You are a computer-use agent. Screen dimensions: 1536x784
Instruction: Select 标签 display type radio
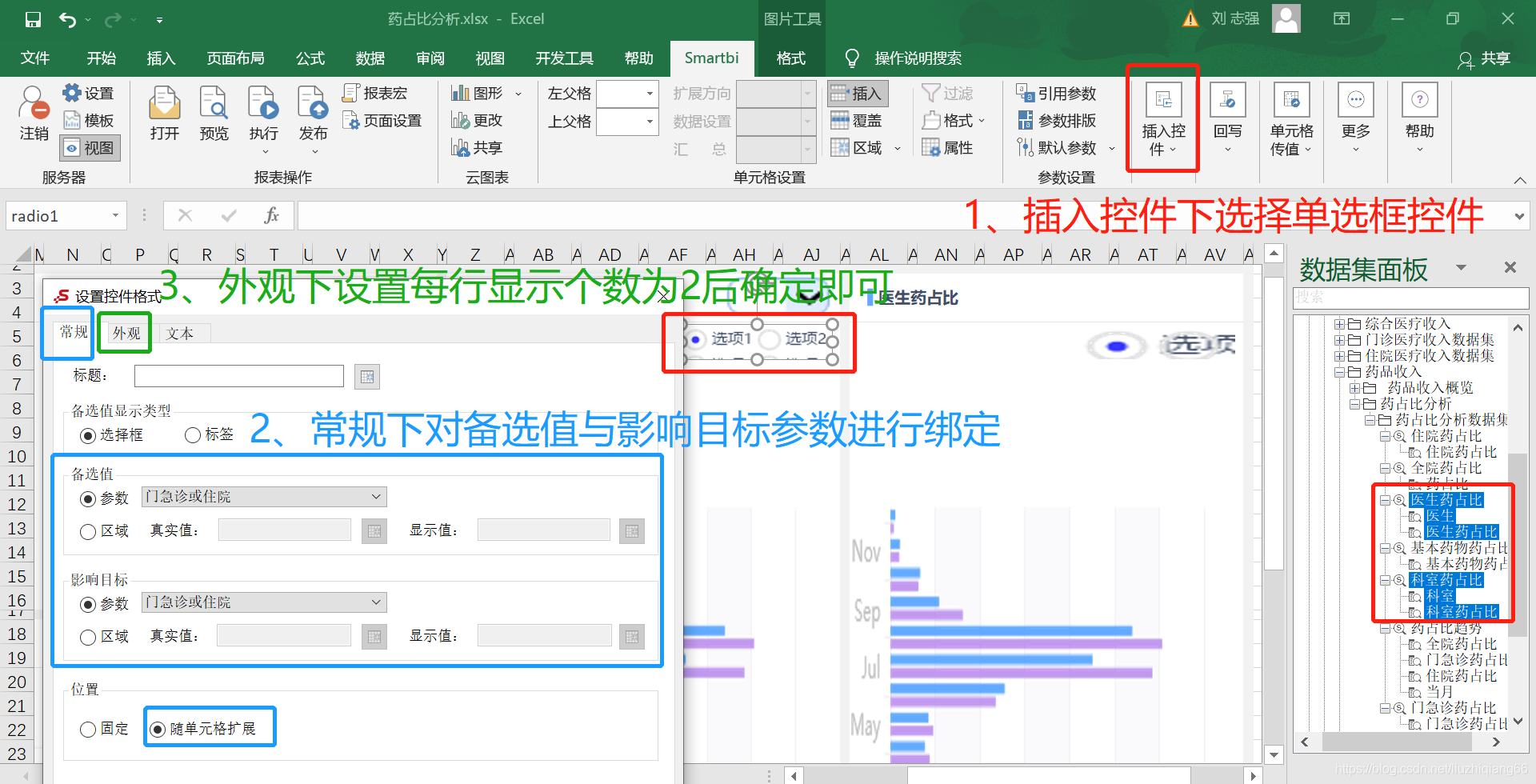[x=192, y=435]
